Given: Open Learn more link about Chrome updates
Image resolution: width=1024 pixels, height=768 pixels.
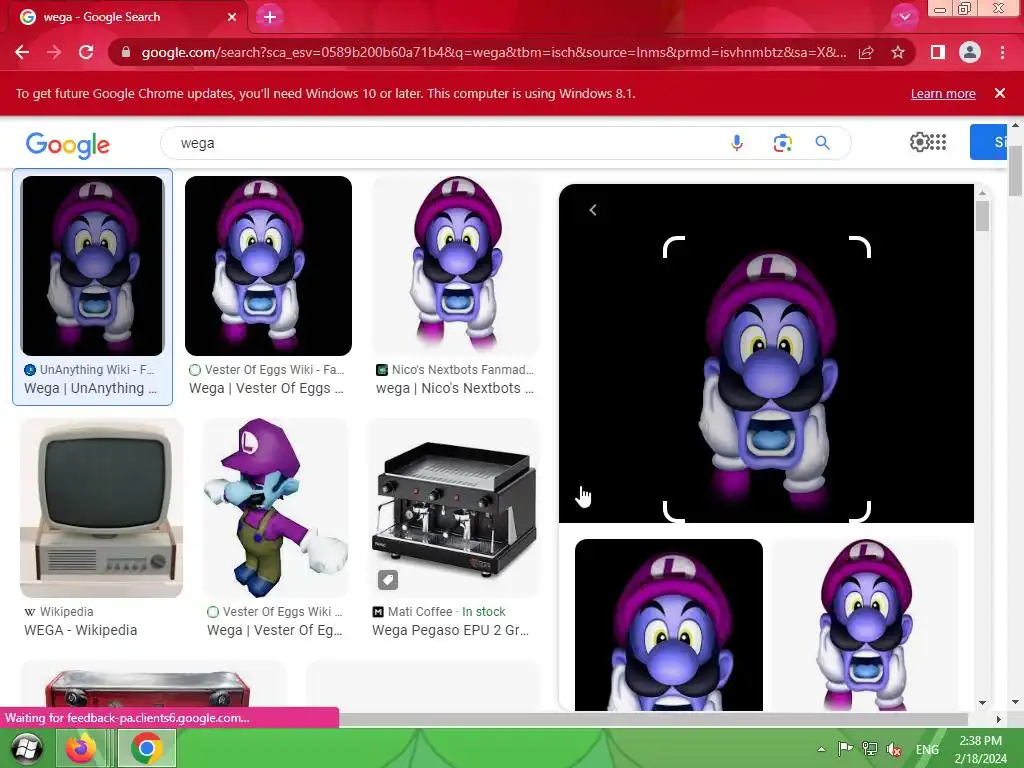Looking at the screenshot, I should click(x=943, y=93).
